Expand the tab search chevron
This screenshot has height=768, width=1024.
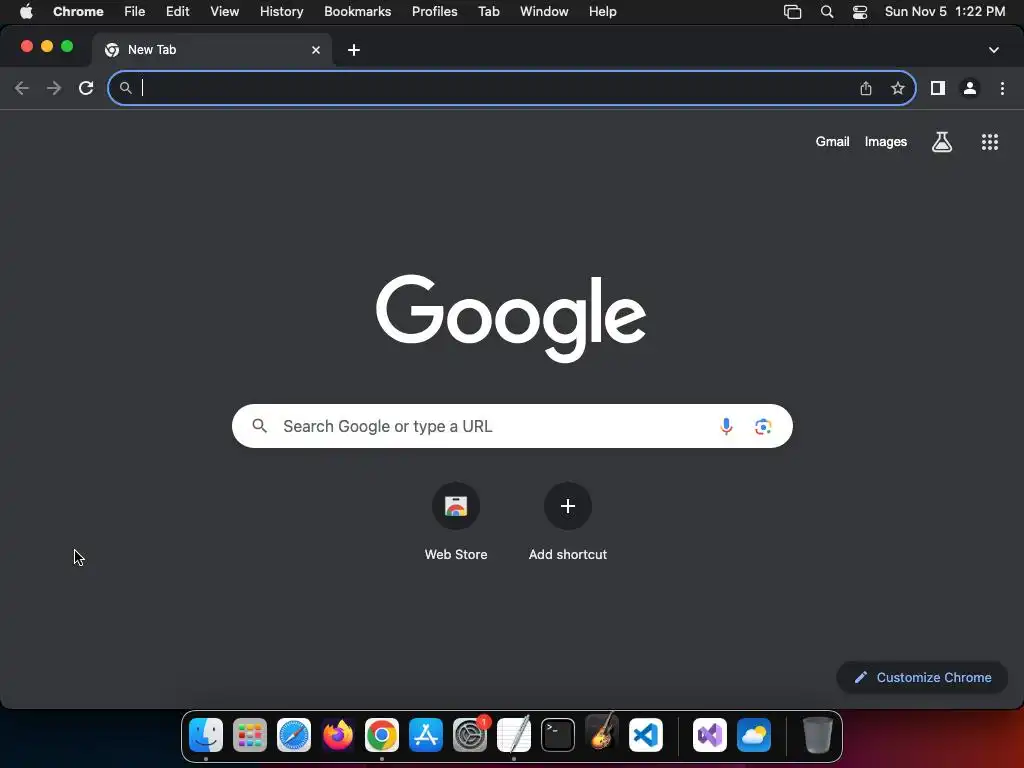tap(994, 50)
